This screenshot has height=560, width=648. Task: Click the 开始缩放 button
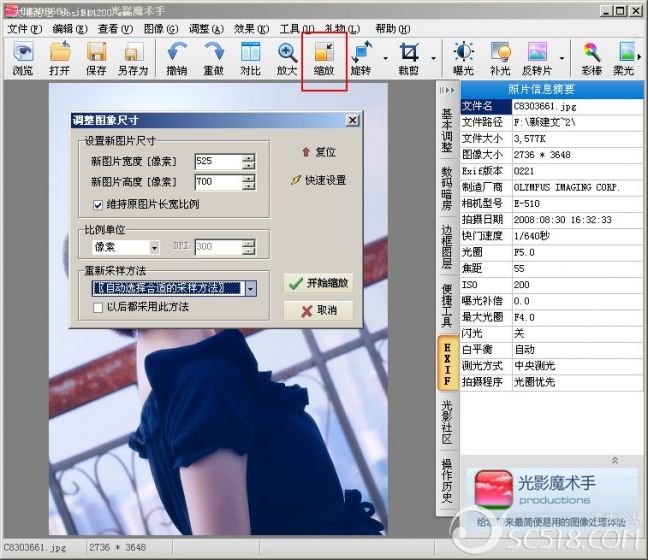pos(318,283)
